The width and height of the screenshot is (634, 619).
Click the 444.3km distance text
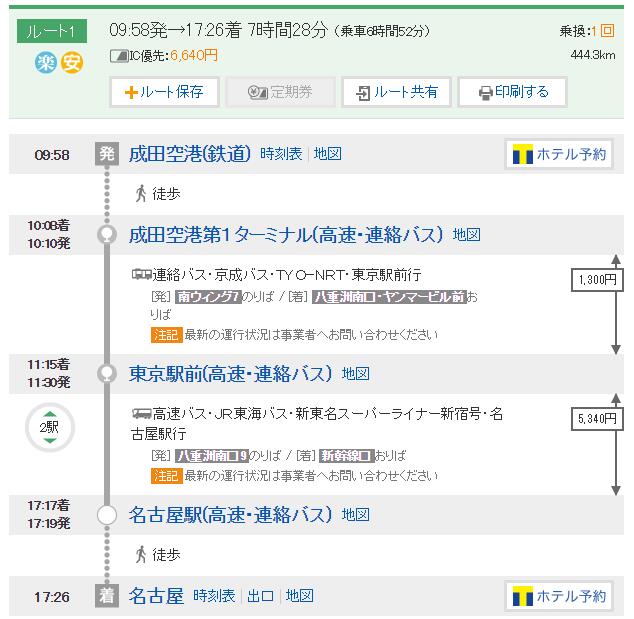[x=593, y=55]
